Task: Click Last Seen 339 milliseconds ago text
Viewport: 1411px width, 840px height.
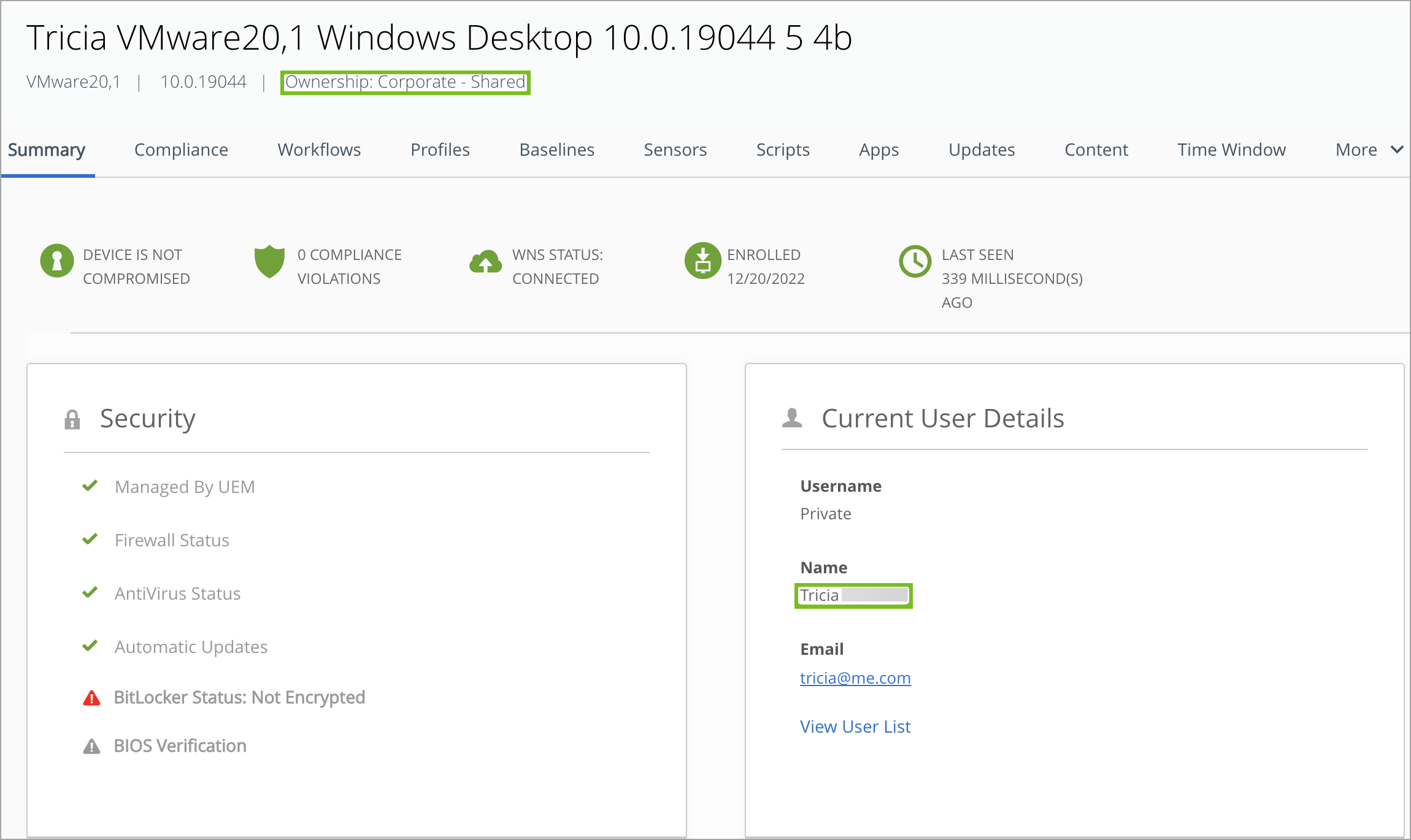Action: (x=1012, y=278)
